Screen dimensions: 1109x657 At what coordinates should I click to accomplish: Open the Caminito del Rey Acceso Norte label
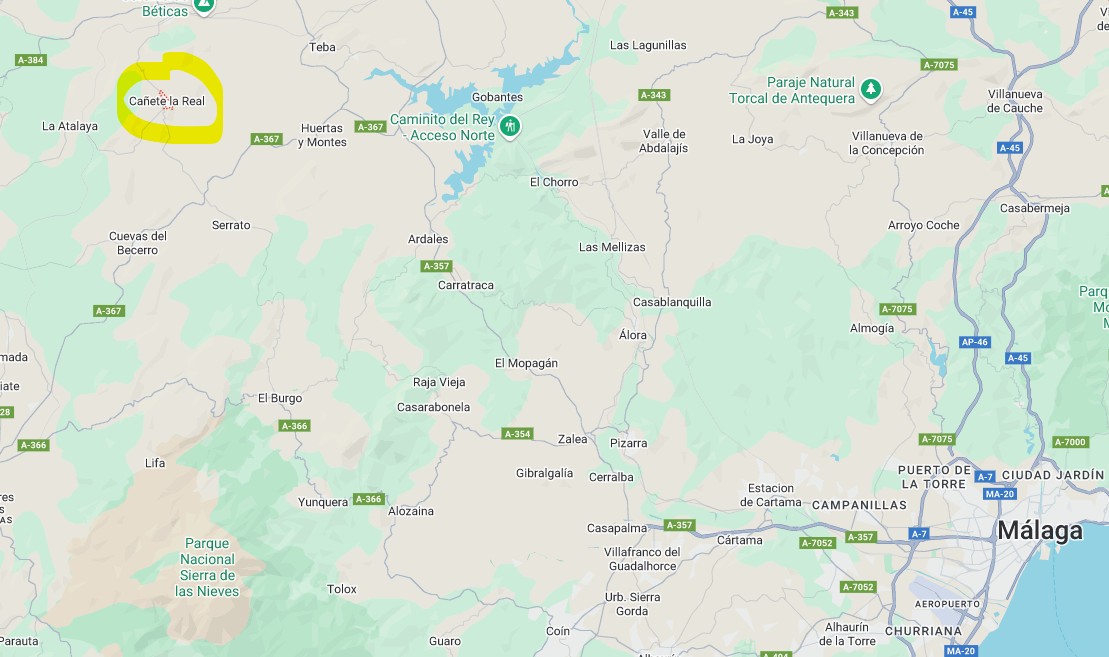point(442,127)
